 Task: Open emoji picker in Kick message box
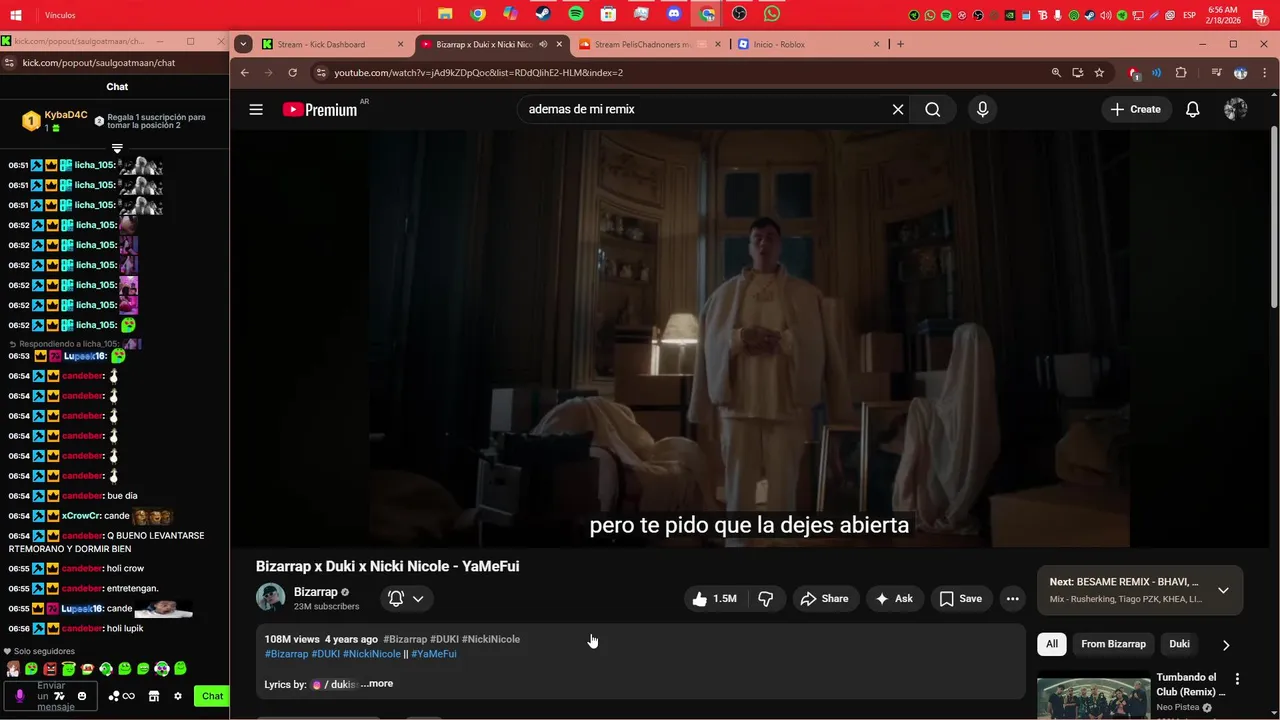(82, 696)
